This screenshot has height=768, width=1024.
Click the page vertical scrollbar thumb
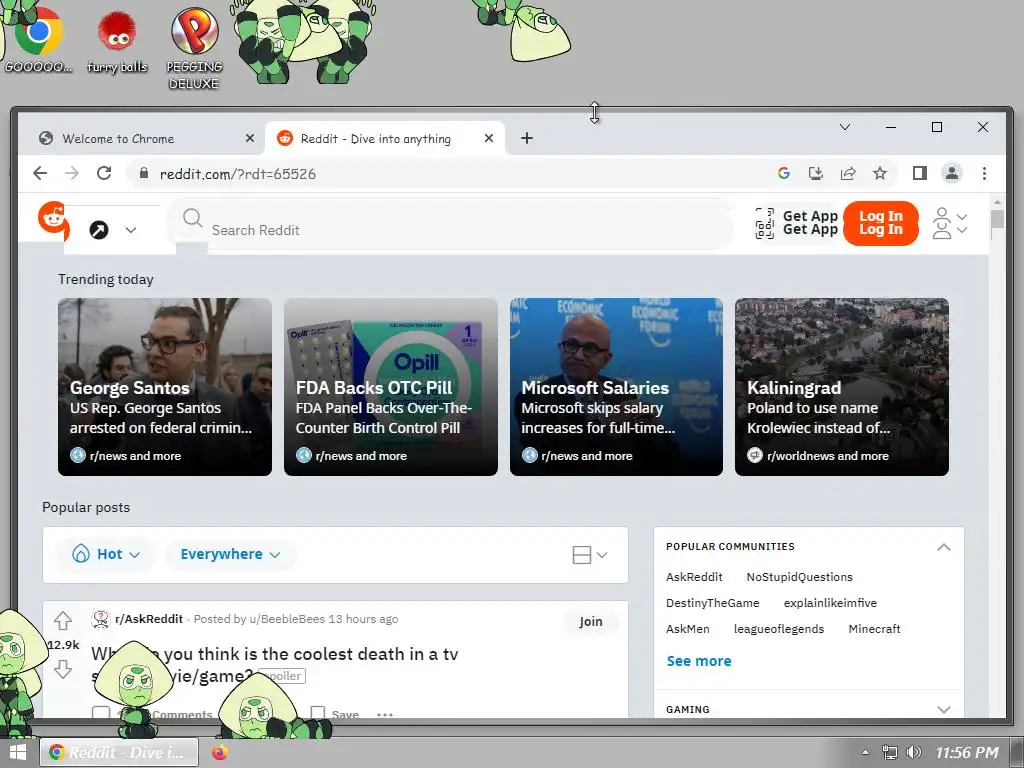(997, 219)
